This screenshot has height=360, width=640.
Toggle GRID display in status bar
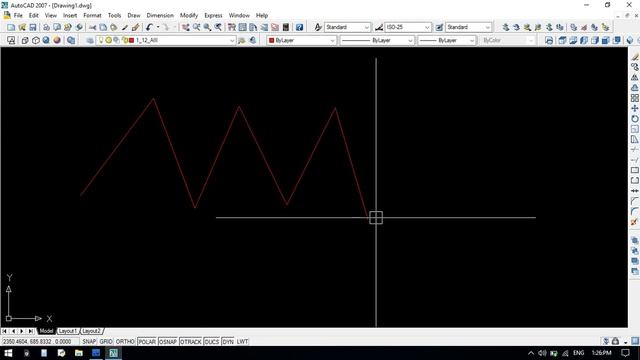tap(106, 342)
